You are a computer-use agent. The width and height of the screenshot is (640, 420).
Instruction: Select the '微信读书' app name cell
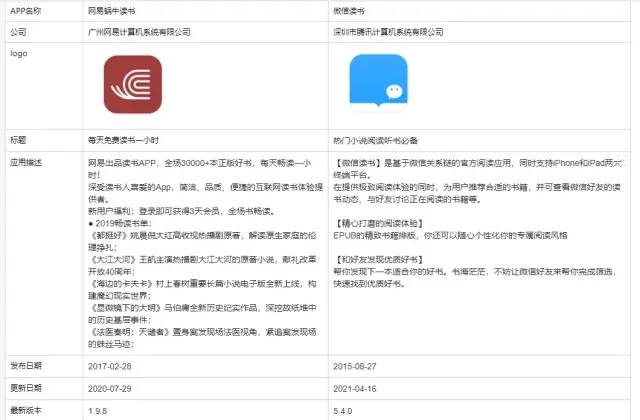[x=349, y=11]
